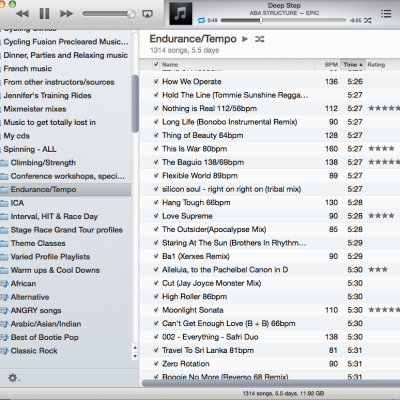Uncheck the Moonlight Sonata checkbox

[x=156, y=310]
